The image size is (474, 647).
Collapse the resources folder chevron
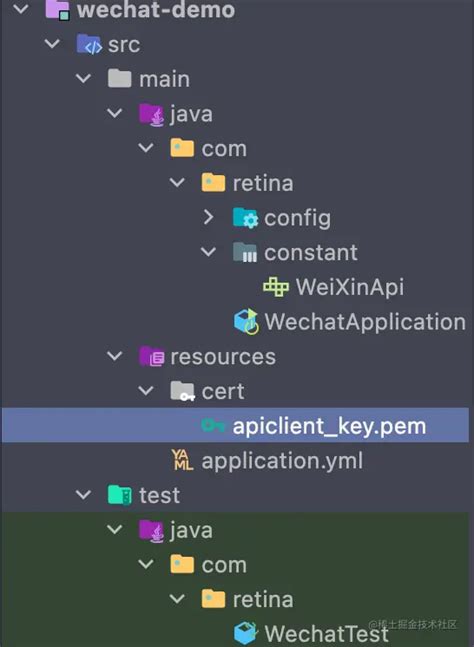pos(114,355)
